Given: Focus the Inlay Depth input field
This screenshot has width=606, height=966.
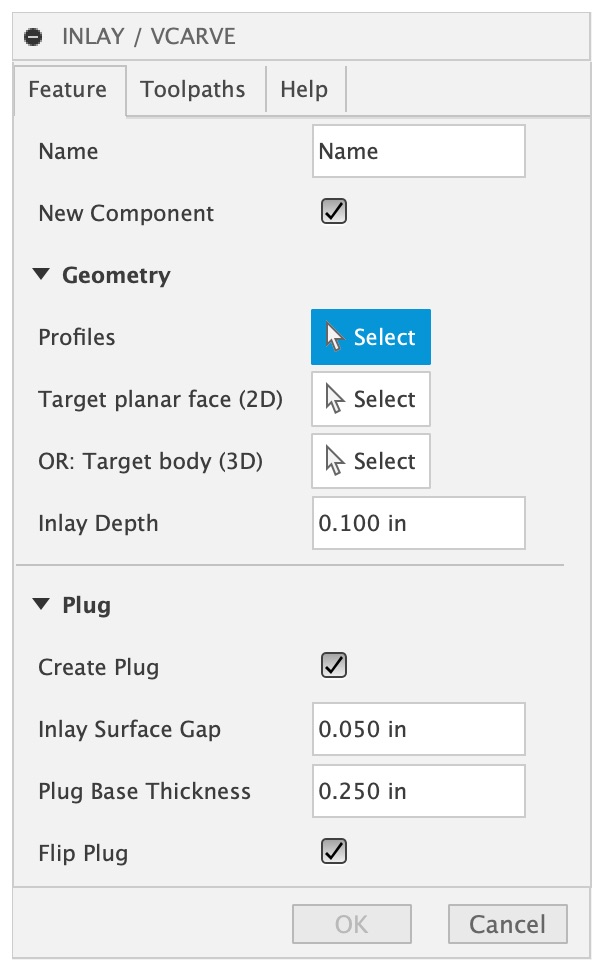Looking at the screenshot, I should (x=418, y=523).
